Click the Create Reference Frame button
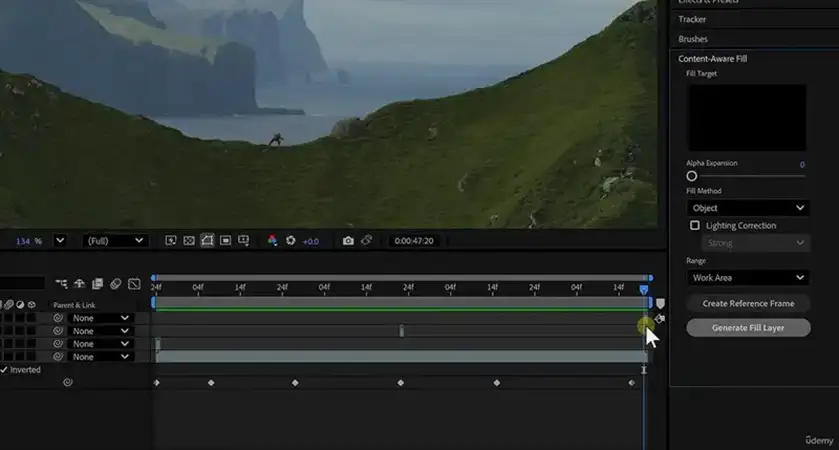Viewport: 839px width, 450px height. pos(748,303)
